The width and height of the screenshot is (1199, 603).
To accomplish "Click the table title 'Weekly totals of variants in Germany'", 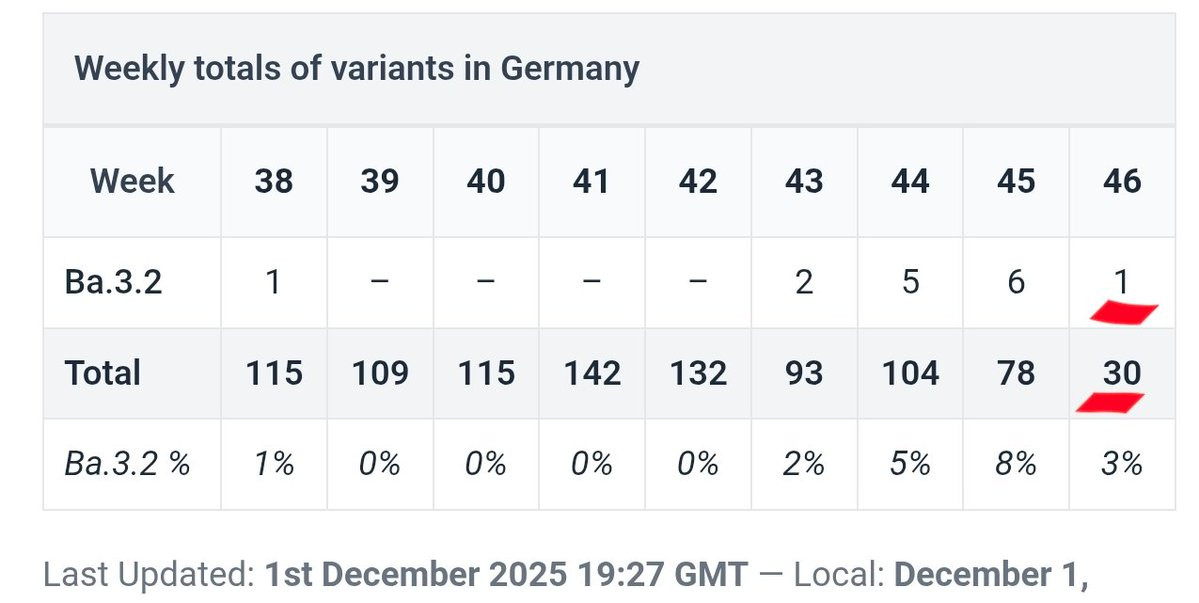I will 356,68.
